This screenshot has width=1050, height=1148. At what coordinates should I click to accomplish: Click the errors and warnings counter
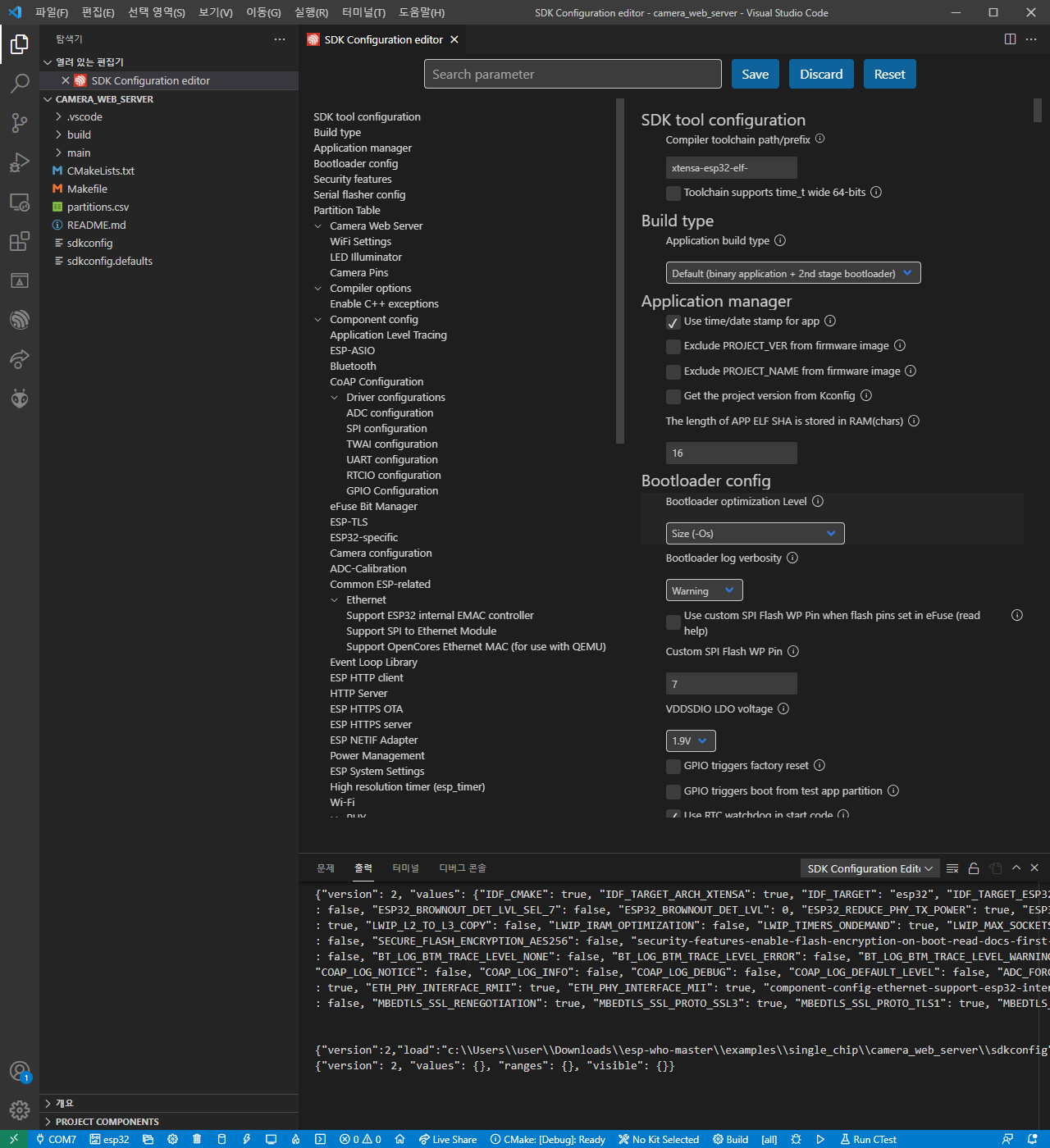point(361,1139)
